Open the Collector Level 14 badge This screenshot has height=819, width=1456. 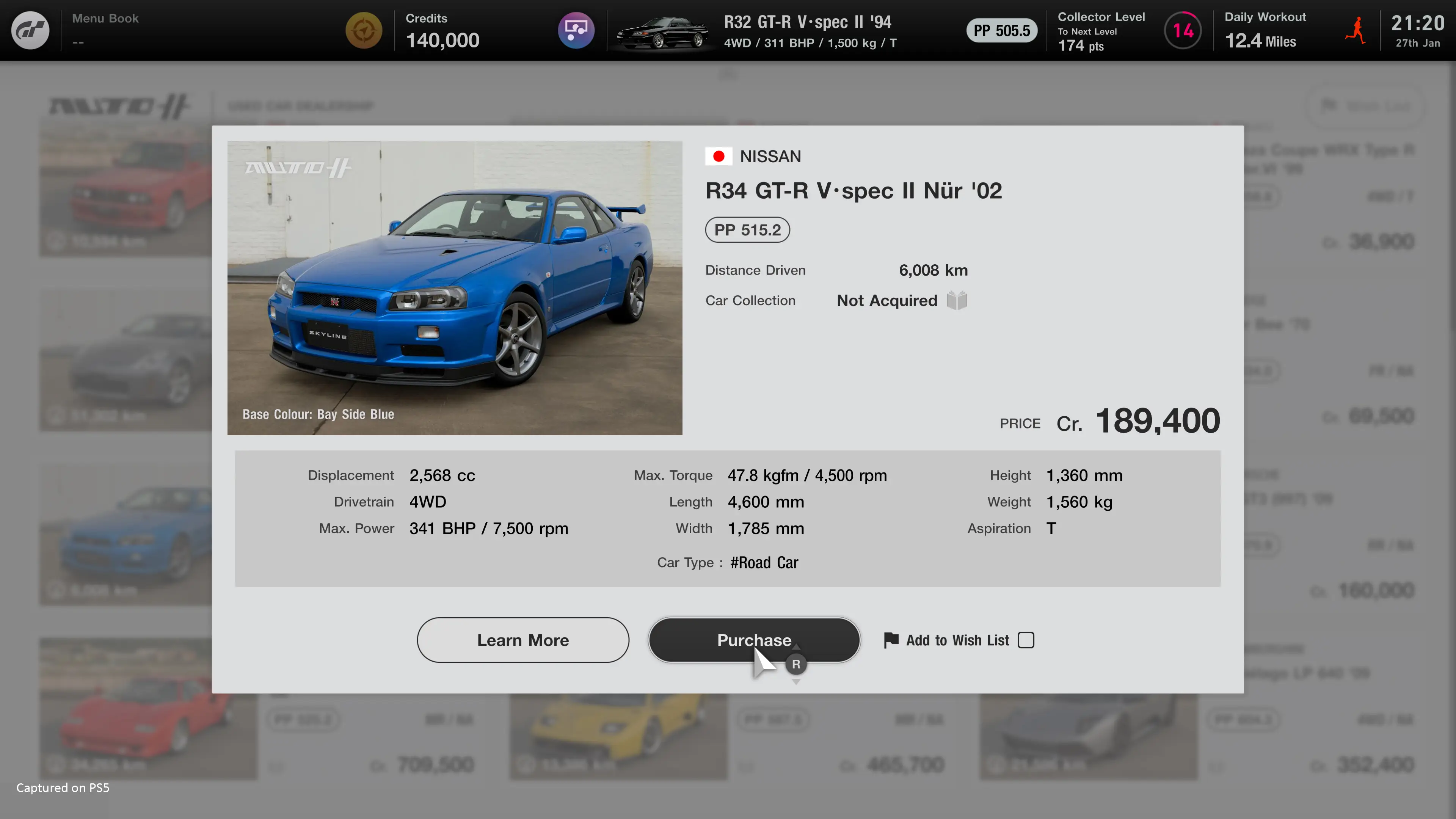point(1183,30)
